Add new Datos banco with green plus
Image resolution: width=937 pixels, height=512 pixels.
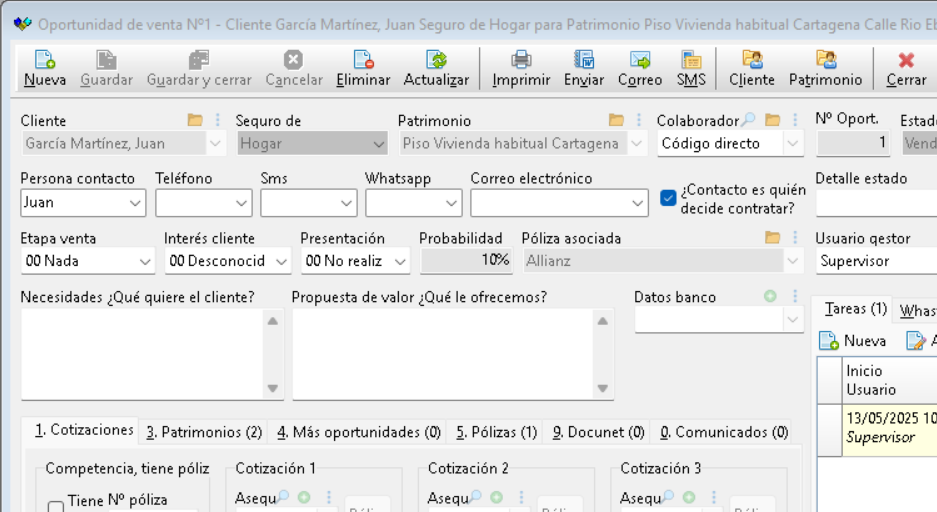770,297
